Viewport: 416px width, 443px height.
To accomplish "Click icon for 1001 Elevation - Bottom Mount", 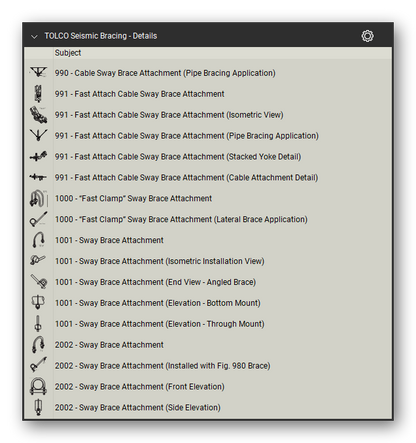I will [x=38, y=302].
